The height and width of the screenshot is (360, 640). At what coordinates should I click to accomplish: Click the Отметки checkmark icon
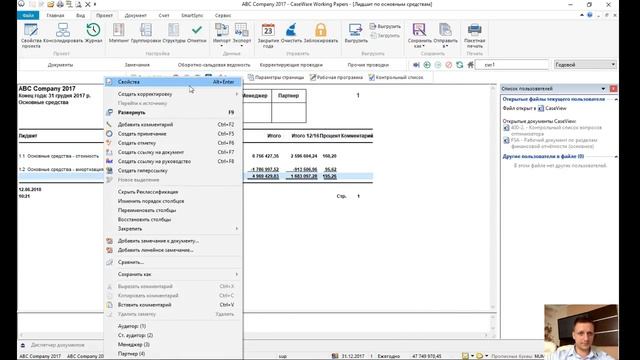197,31
